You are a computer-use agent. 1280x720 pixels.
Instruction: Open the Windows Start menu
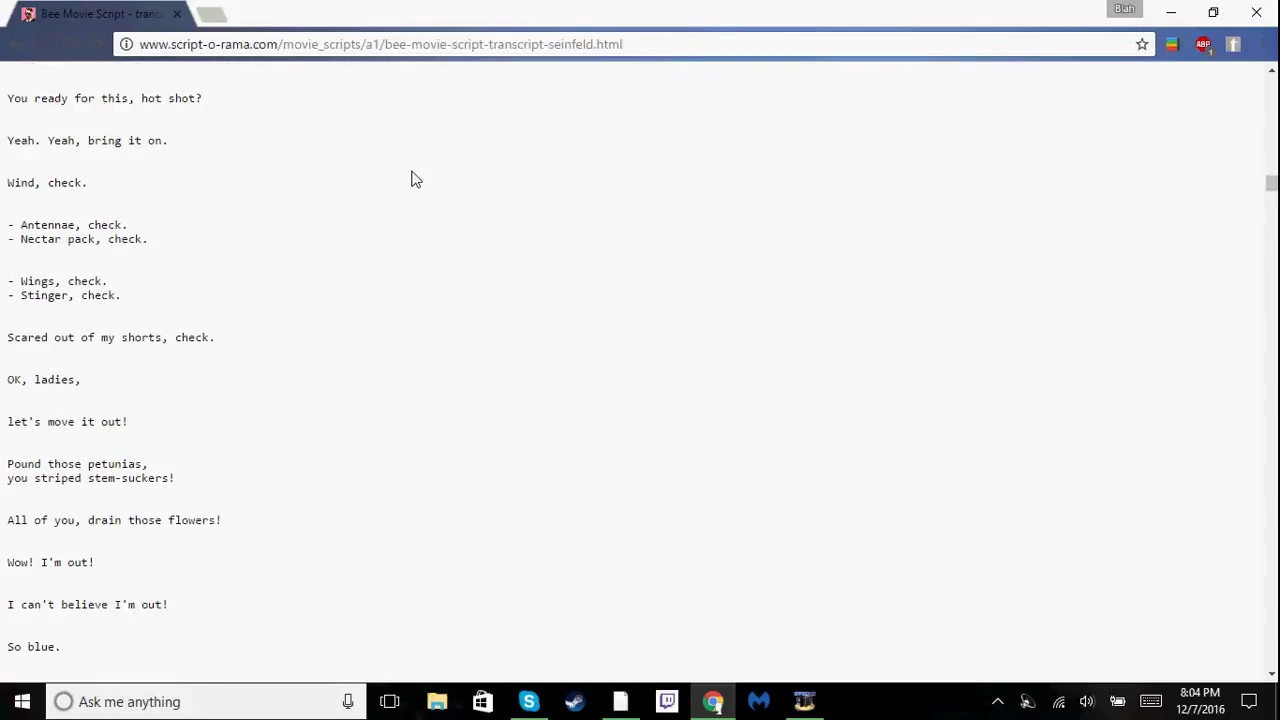point(22,701)
